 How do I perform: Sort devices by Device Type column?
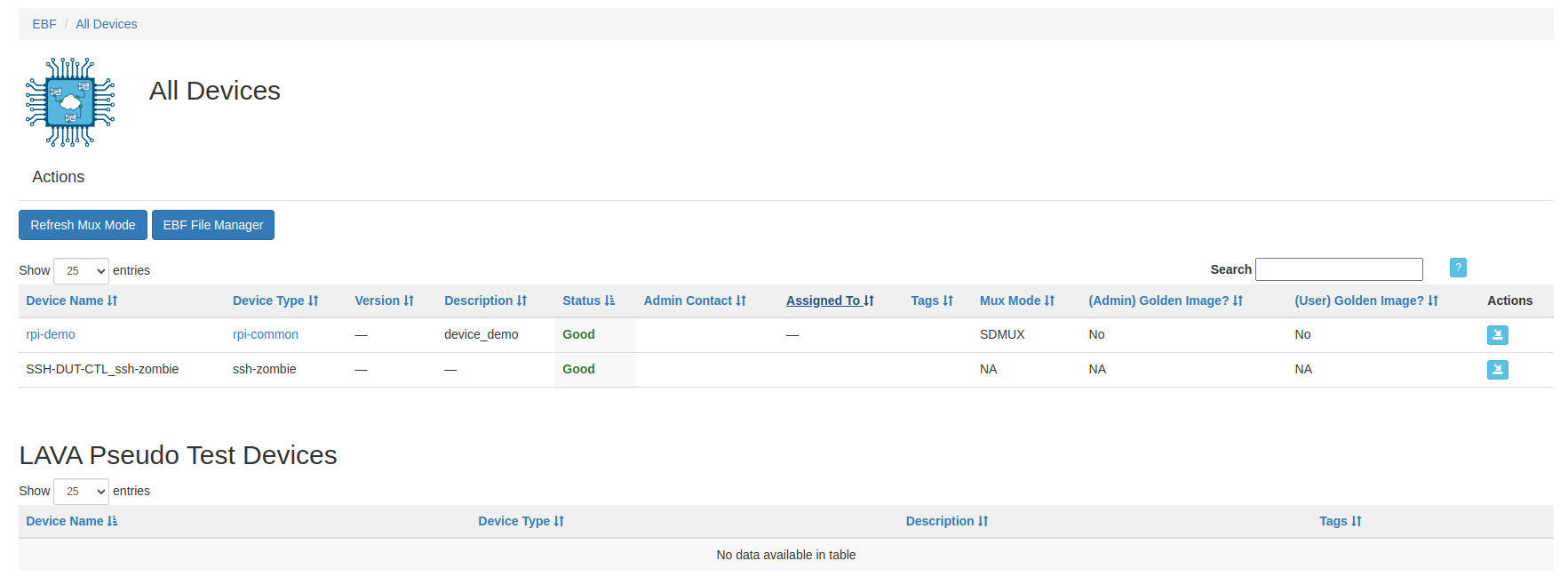click(275, 301)
